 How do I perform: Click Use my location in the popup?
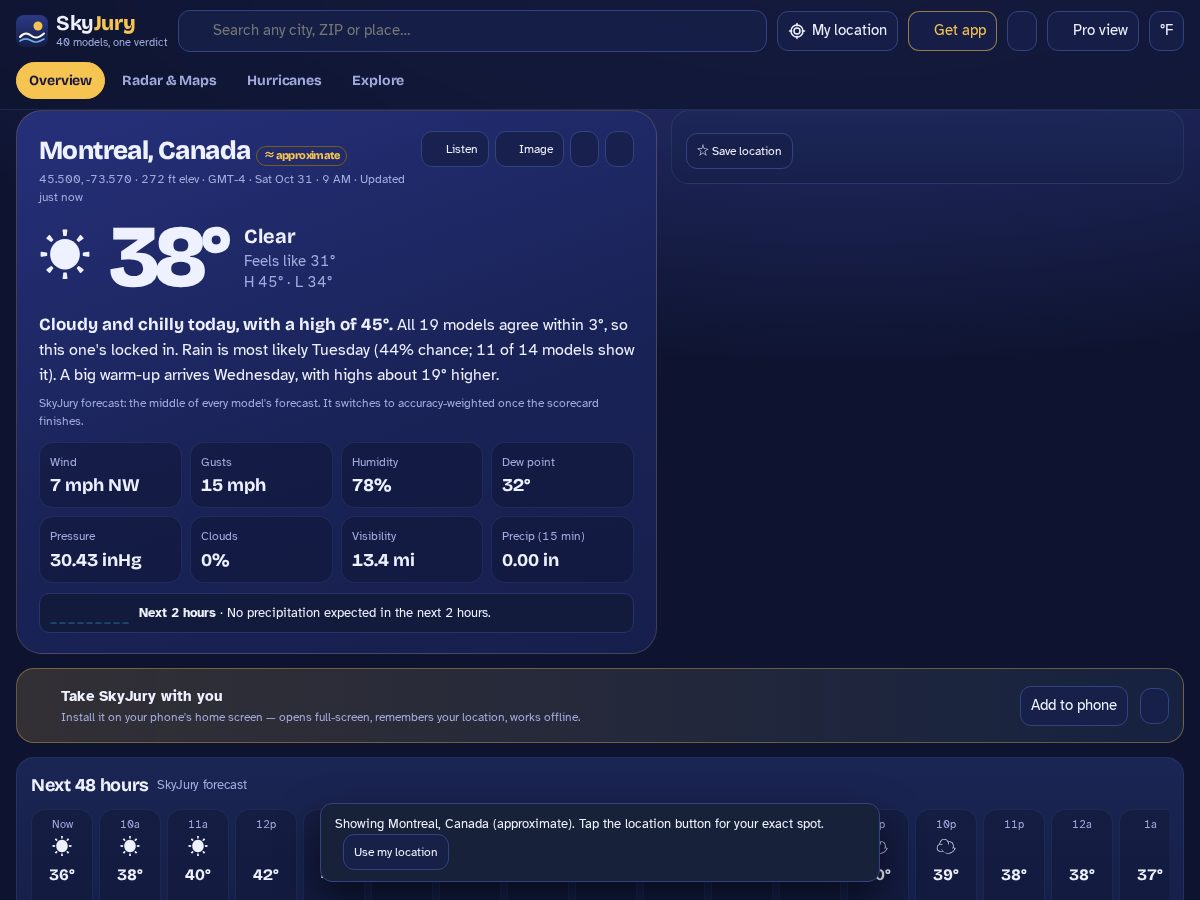(x=396, y=852)
